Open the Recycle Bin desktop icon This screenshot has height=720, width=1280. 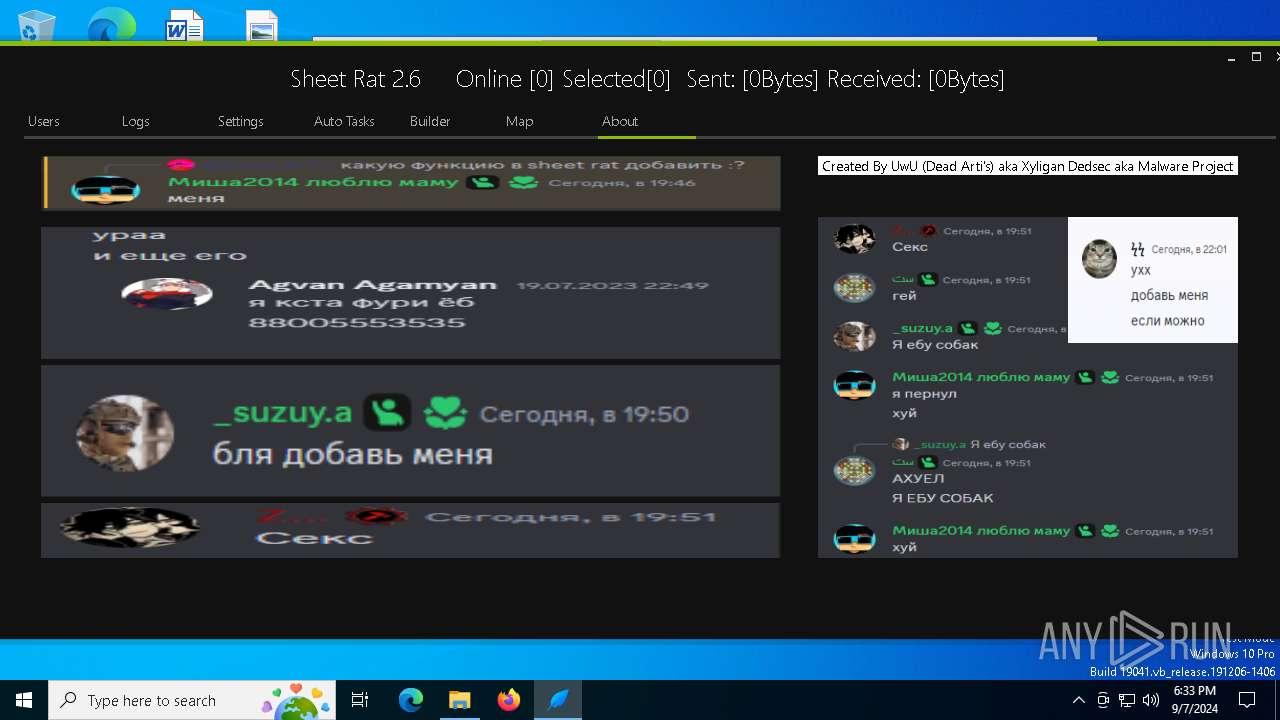[36, 25]
